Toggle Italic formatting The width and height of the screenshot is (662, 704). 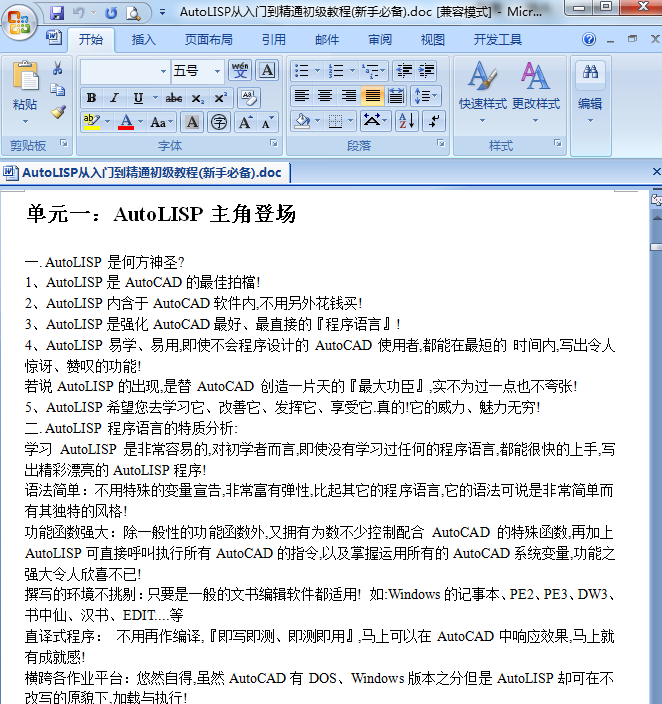click(115, 98)
